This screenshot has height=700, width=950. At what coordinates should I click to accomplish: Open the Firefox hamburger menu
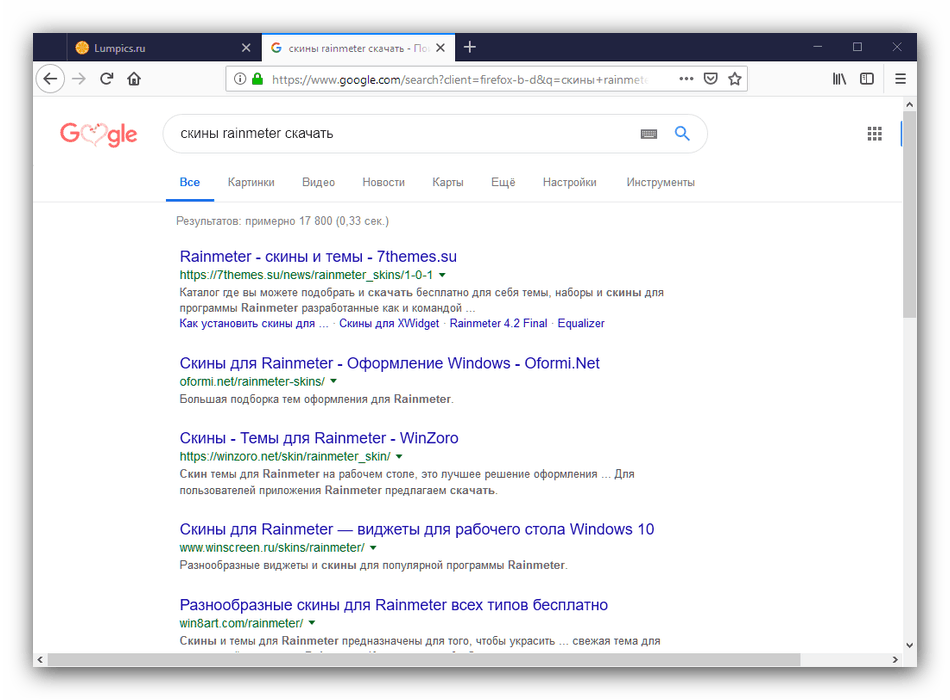[x=900, y=79]
